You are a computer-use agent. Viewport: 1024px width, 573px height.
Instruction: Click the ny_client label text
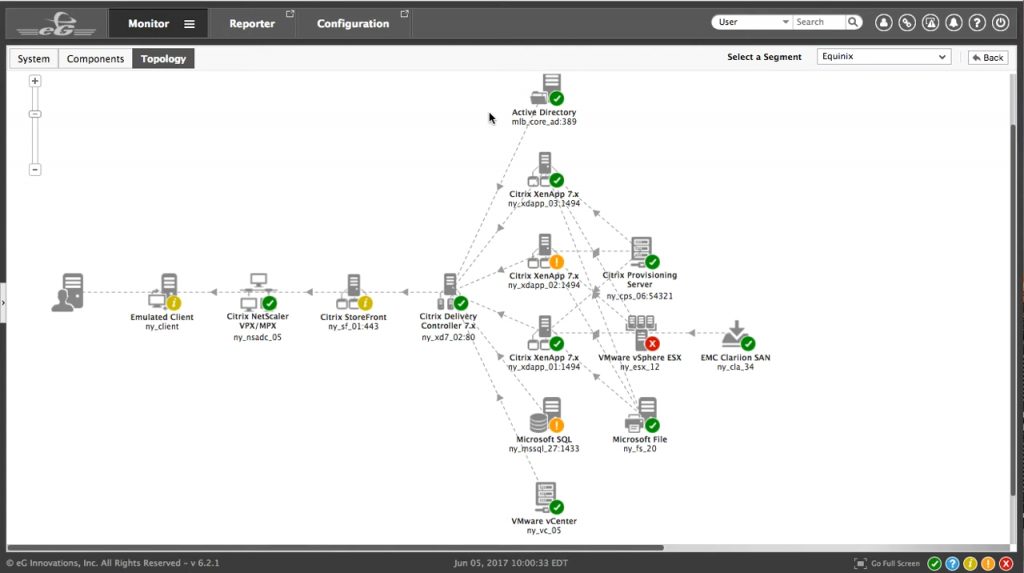[x=162, y=327]
